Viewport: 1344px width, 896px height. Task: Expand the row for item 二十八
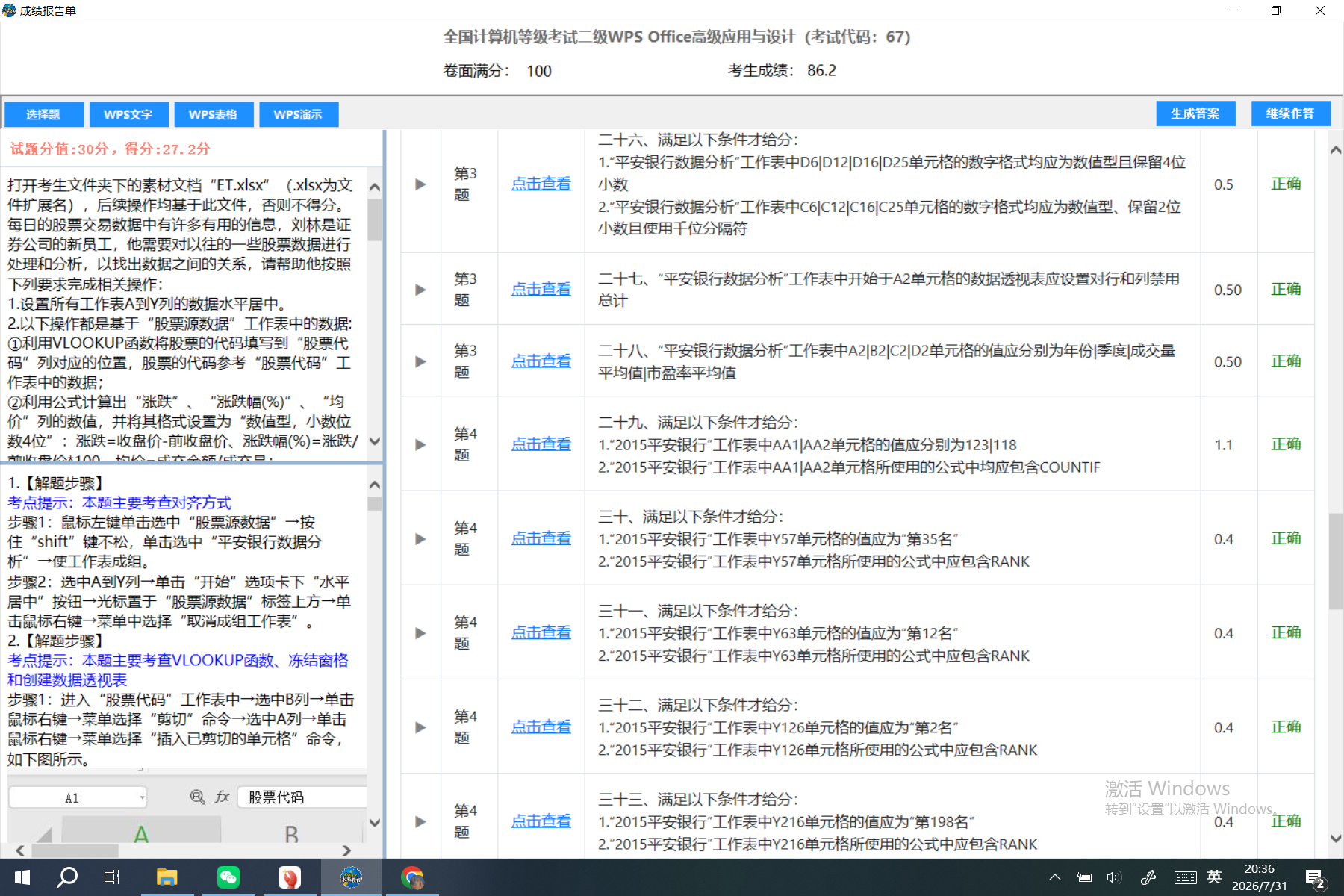(420, 361)
